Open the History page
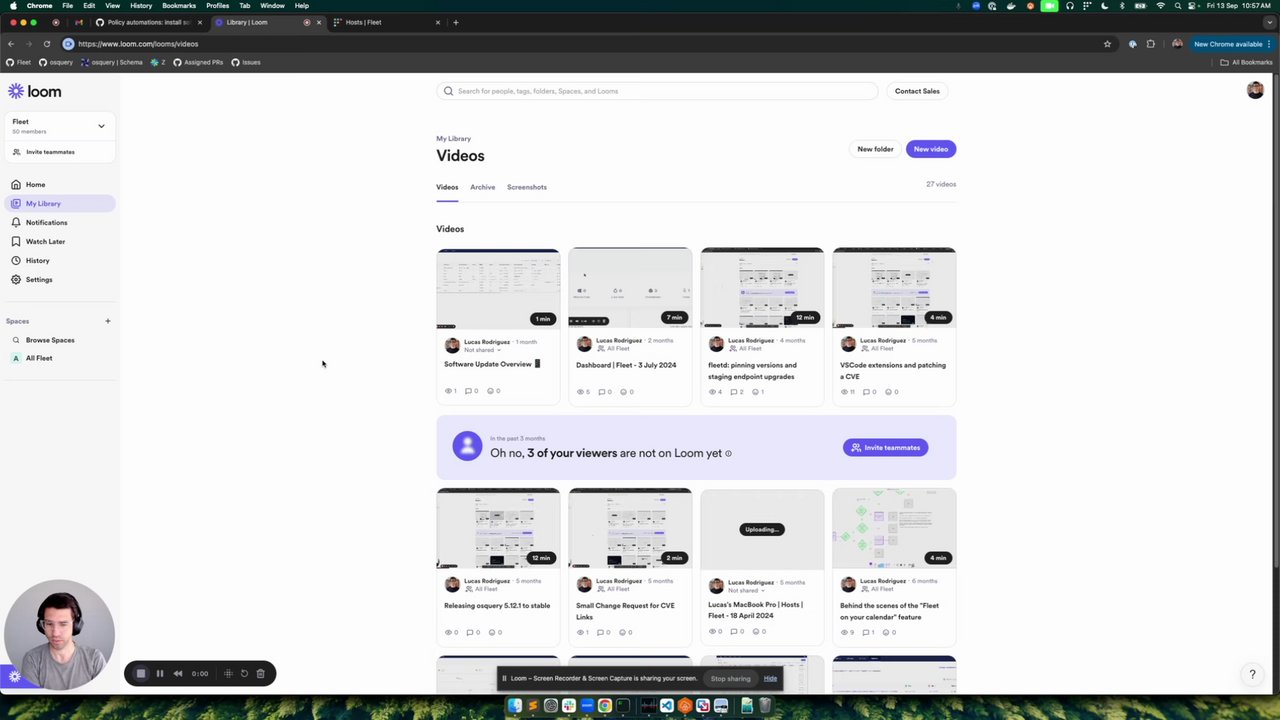Screen dimensions: 1280x720 58,260
